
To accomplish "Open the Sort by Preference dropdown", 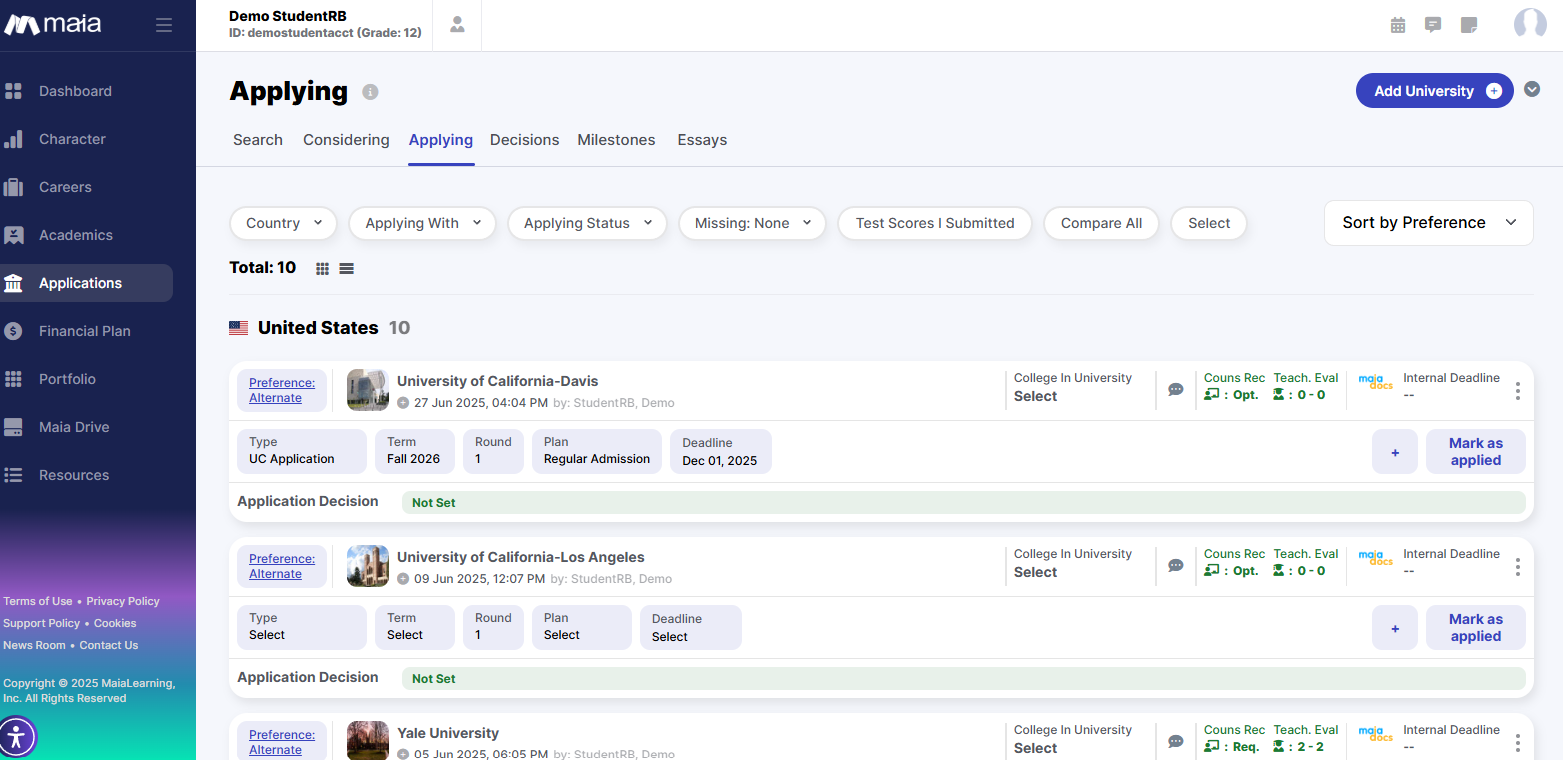I will pos(1428,223).
